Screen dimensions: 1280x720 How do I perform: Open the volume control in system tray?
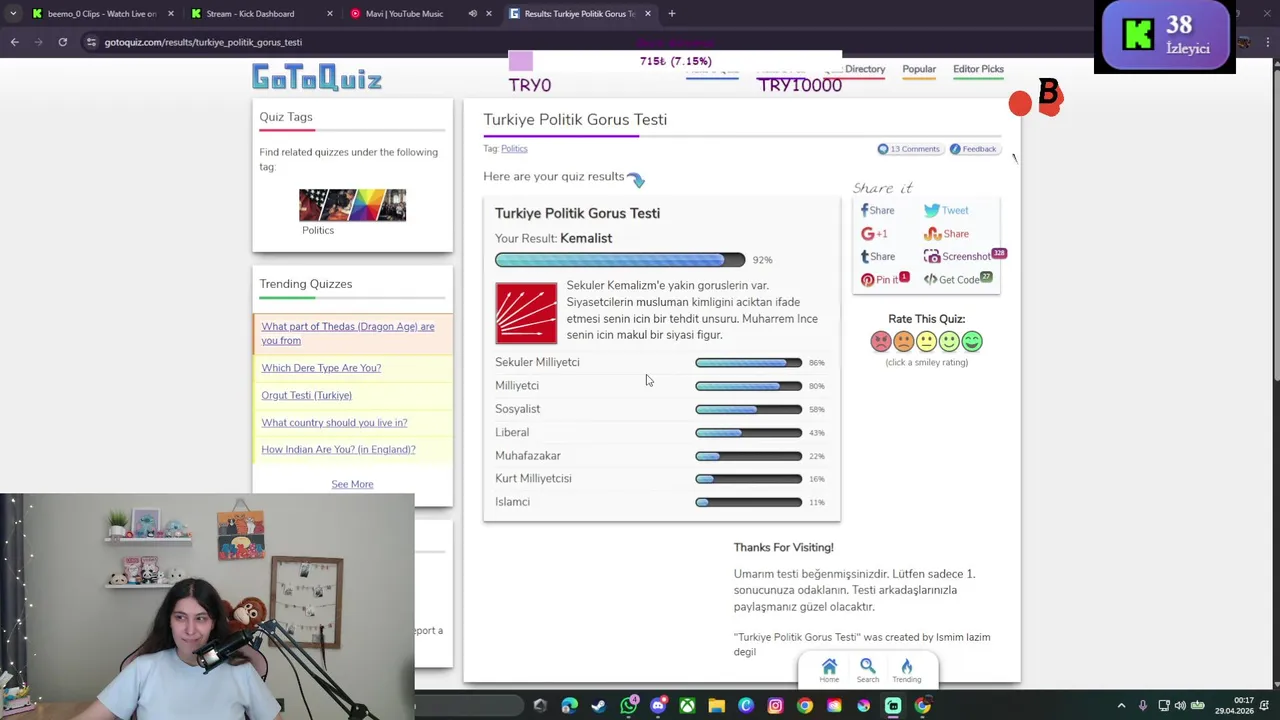tap(1180, 706)
